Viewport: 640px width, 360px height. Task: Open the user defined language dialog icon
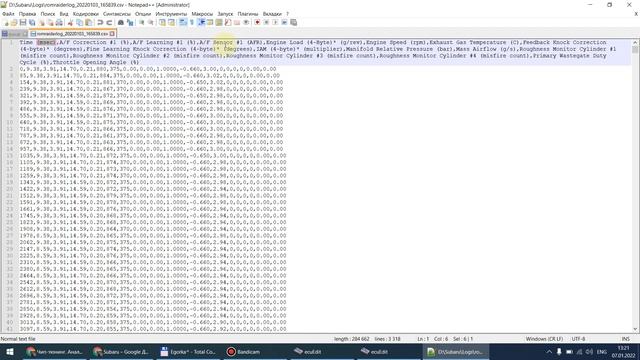click(x=210, y=22)
